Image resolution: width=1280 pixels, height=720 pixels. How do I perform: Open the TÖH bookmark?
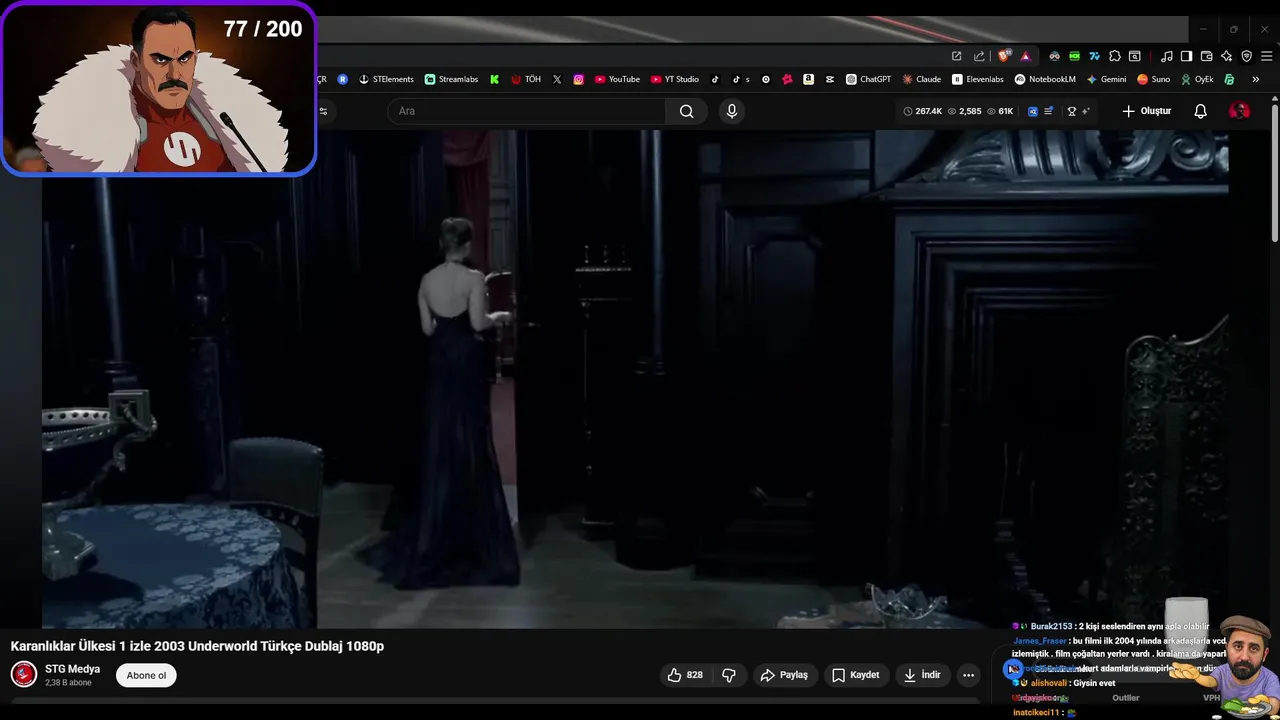point(526,79)
